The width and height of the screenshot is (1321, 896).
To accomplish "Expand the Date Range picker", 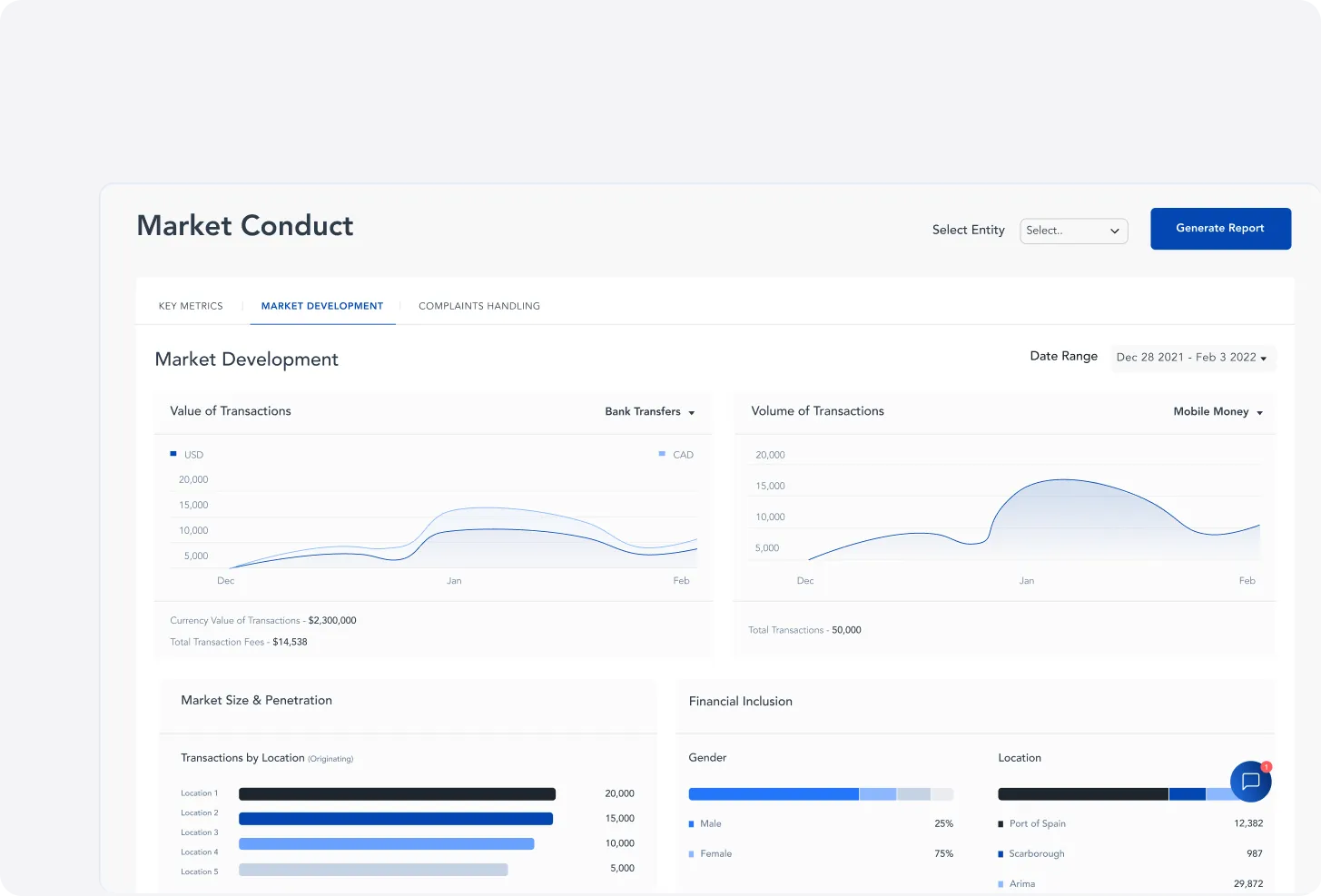I will point(1191,358).
